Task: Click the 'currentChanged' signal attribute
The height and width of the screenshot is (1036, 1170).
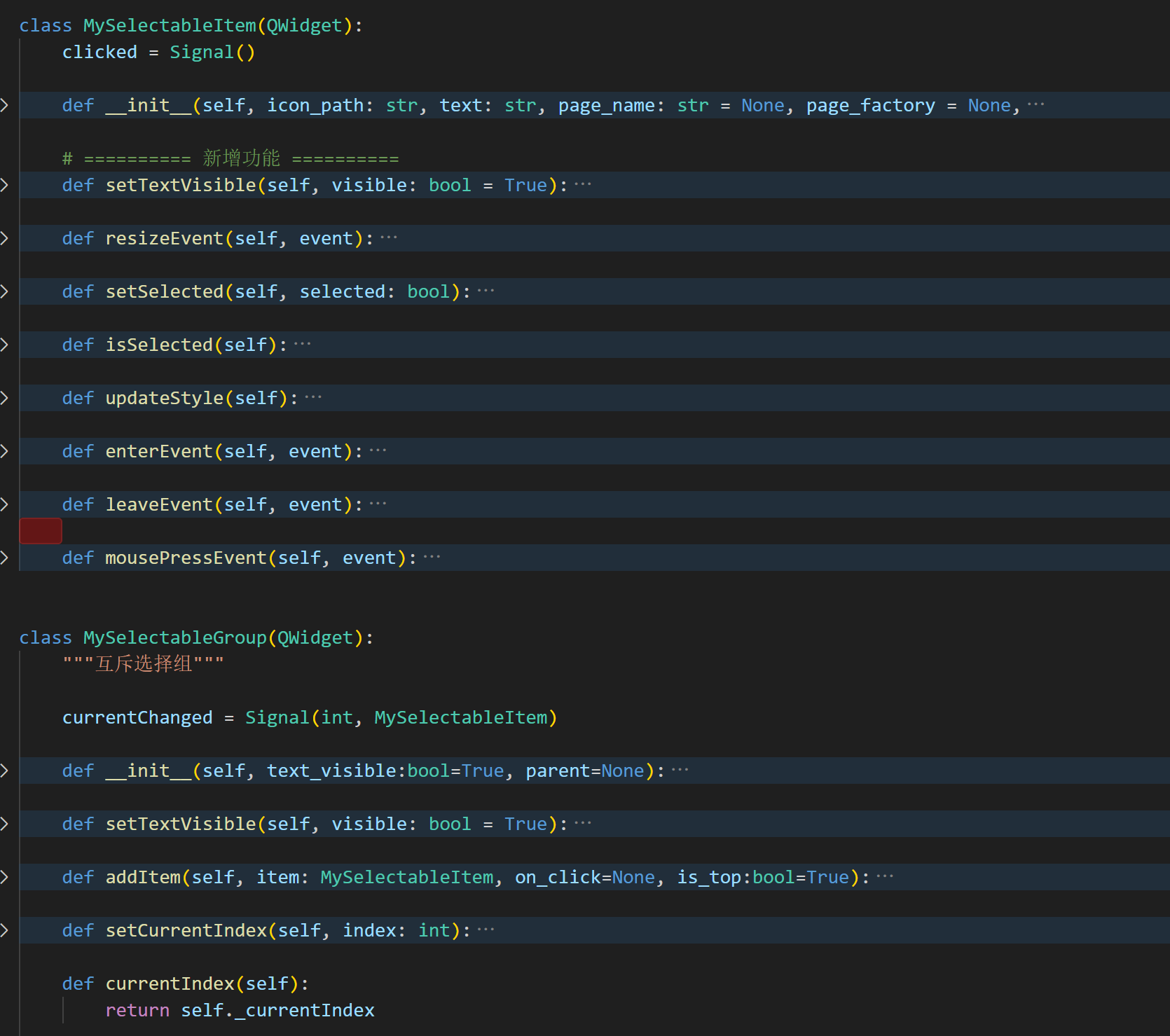Action: 137,718
